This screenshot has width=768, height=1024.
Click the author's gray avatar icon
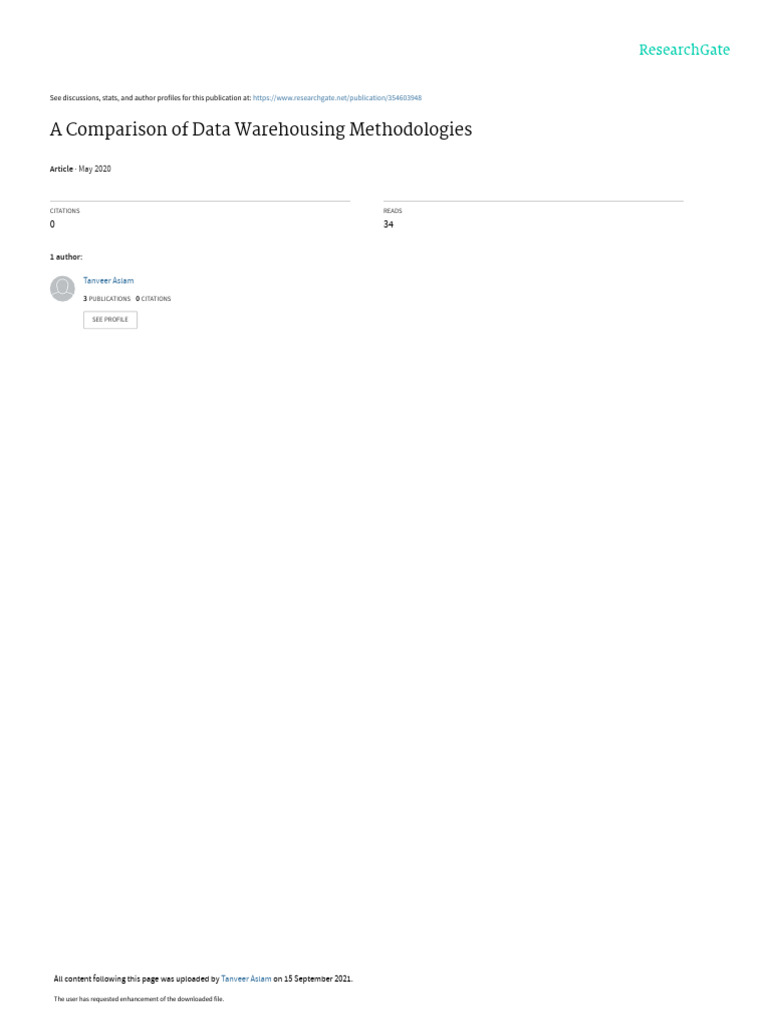pos(63,289)
